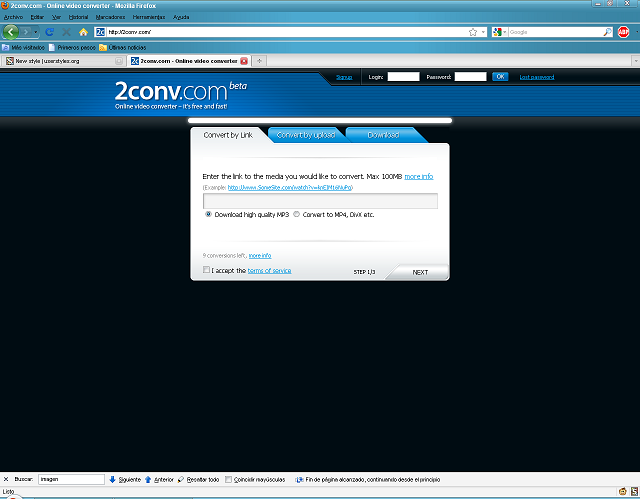Switch to the New style userstyles.org tab

coord(64,61)
